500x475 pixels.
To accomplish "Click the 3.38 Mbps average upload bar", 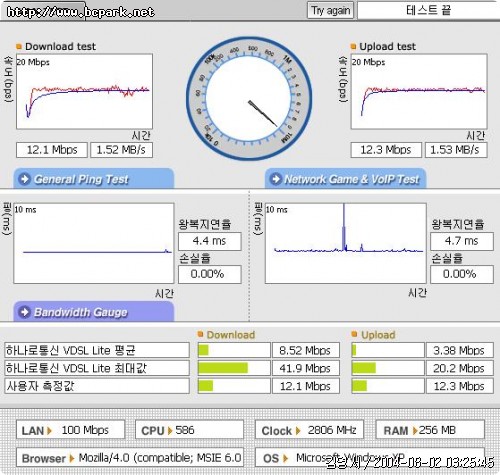I will [388, 350].
